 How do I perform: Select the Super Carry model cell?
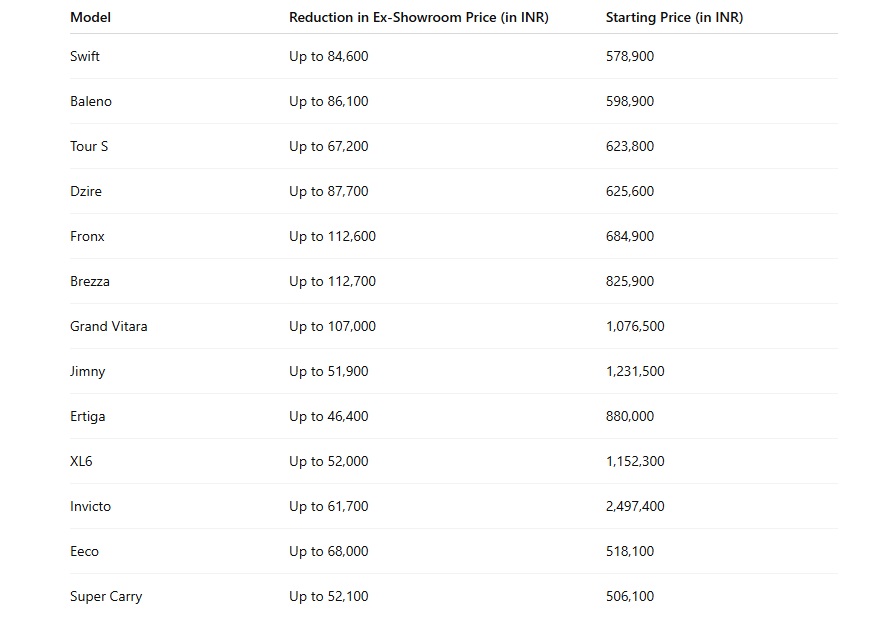pyautogui.click(x=106, y=596)
